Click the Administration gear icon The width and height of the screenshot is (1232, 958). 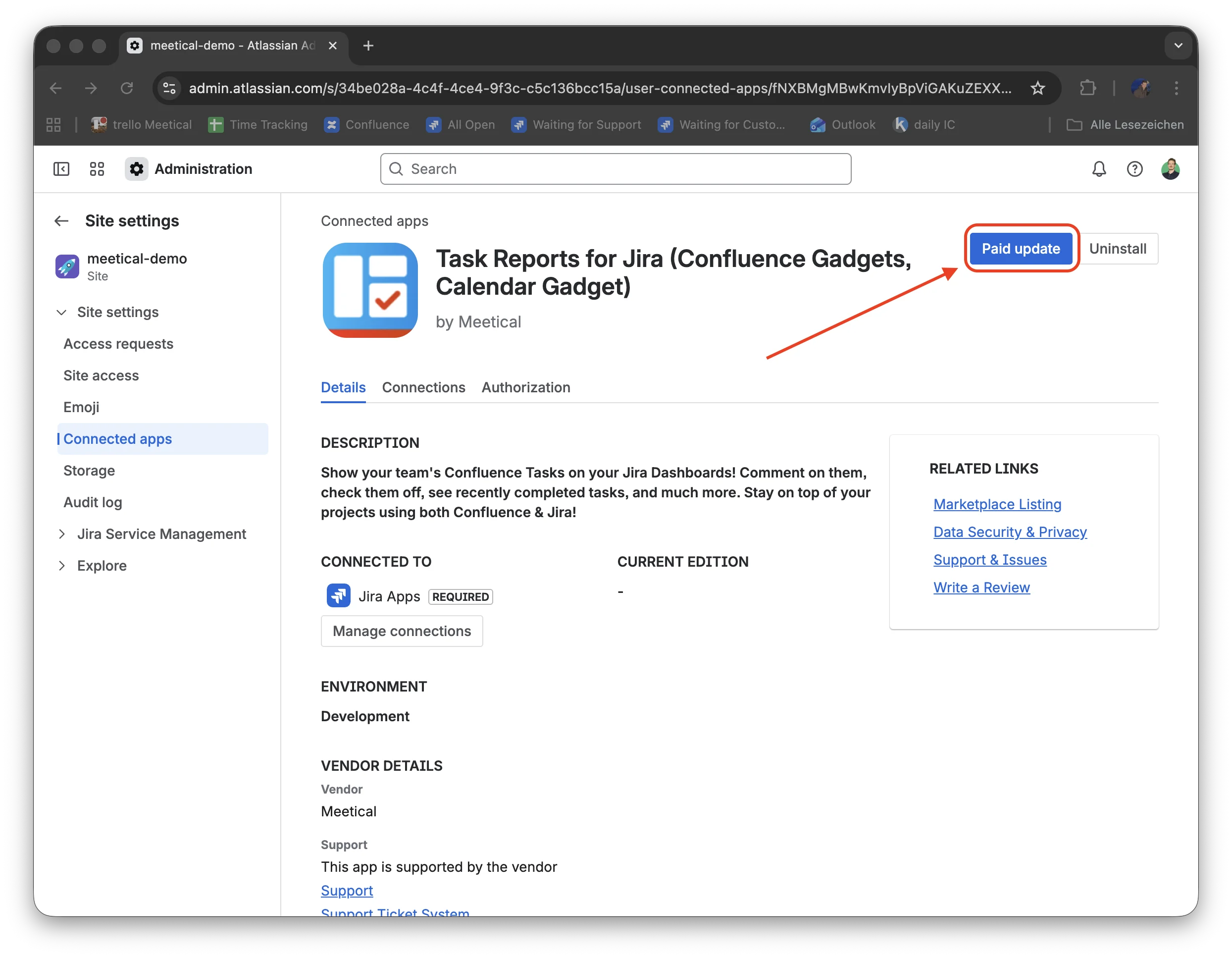point(136,169)
